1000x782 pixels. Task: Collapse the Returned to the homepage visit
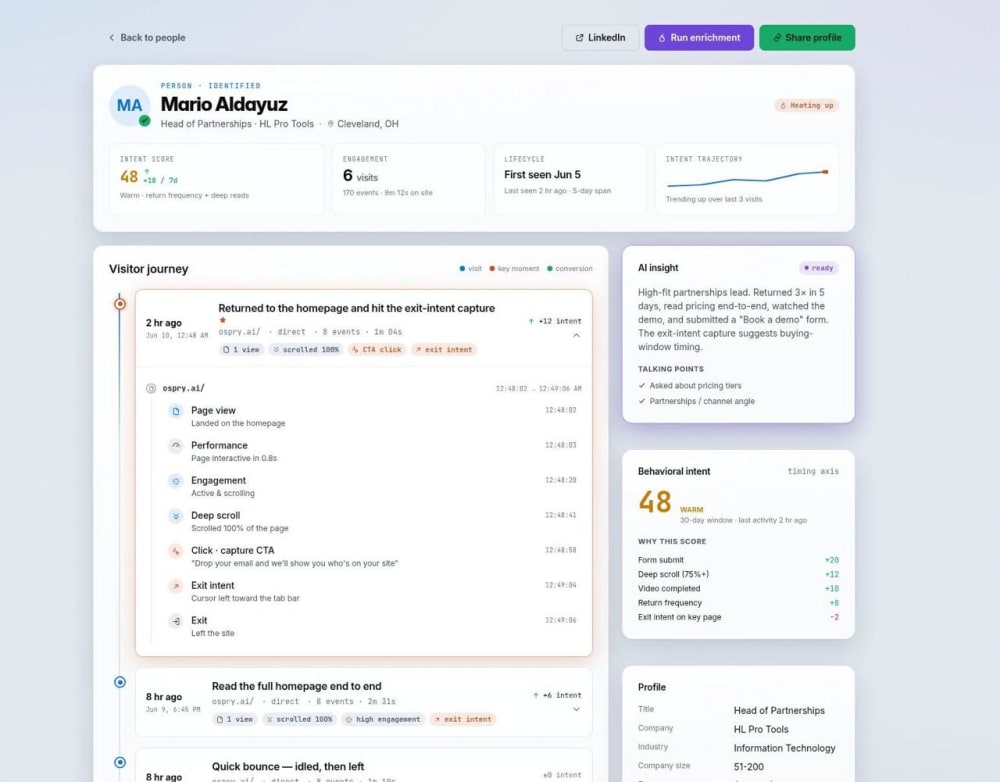click(577, 336)
